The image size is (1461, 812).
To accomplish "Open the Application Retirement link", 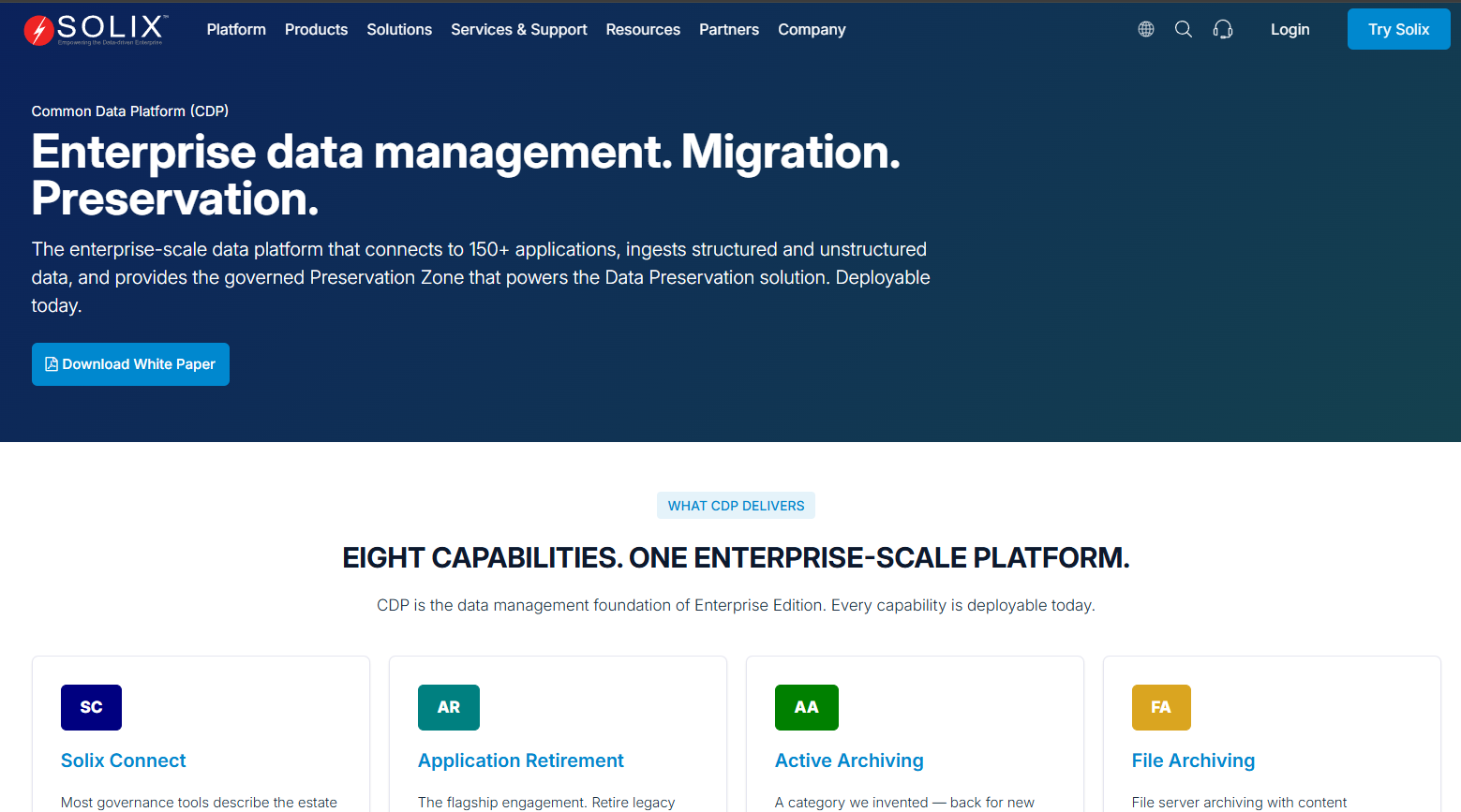I will pos(521,760).
